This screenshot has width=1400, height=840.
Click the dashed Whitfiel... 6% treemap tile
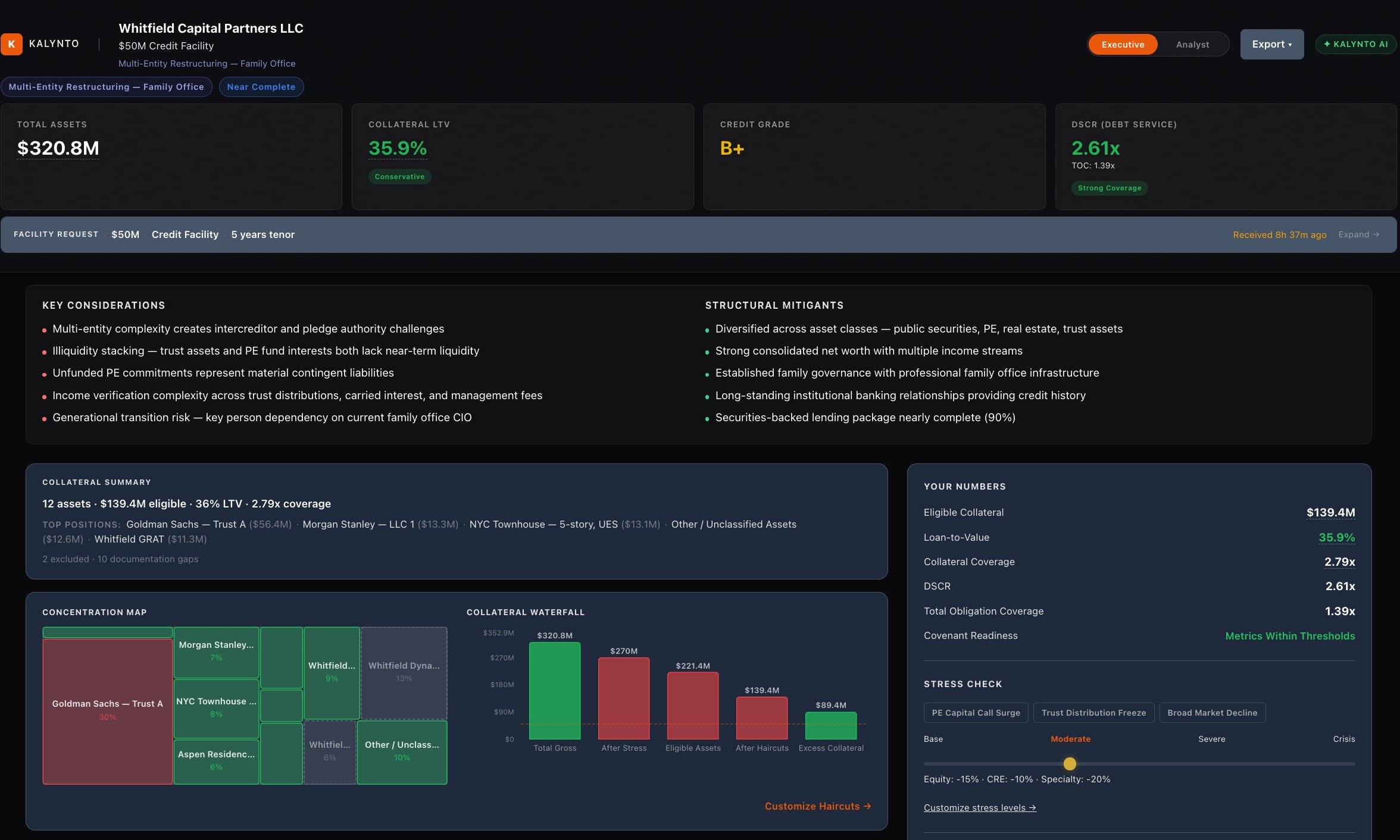point(330,752)
